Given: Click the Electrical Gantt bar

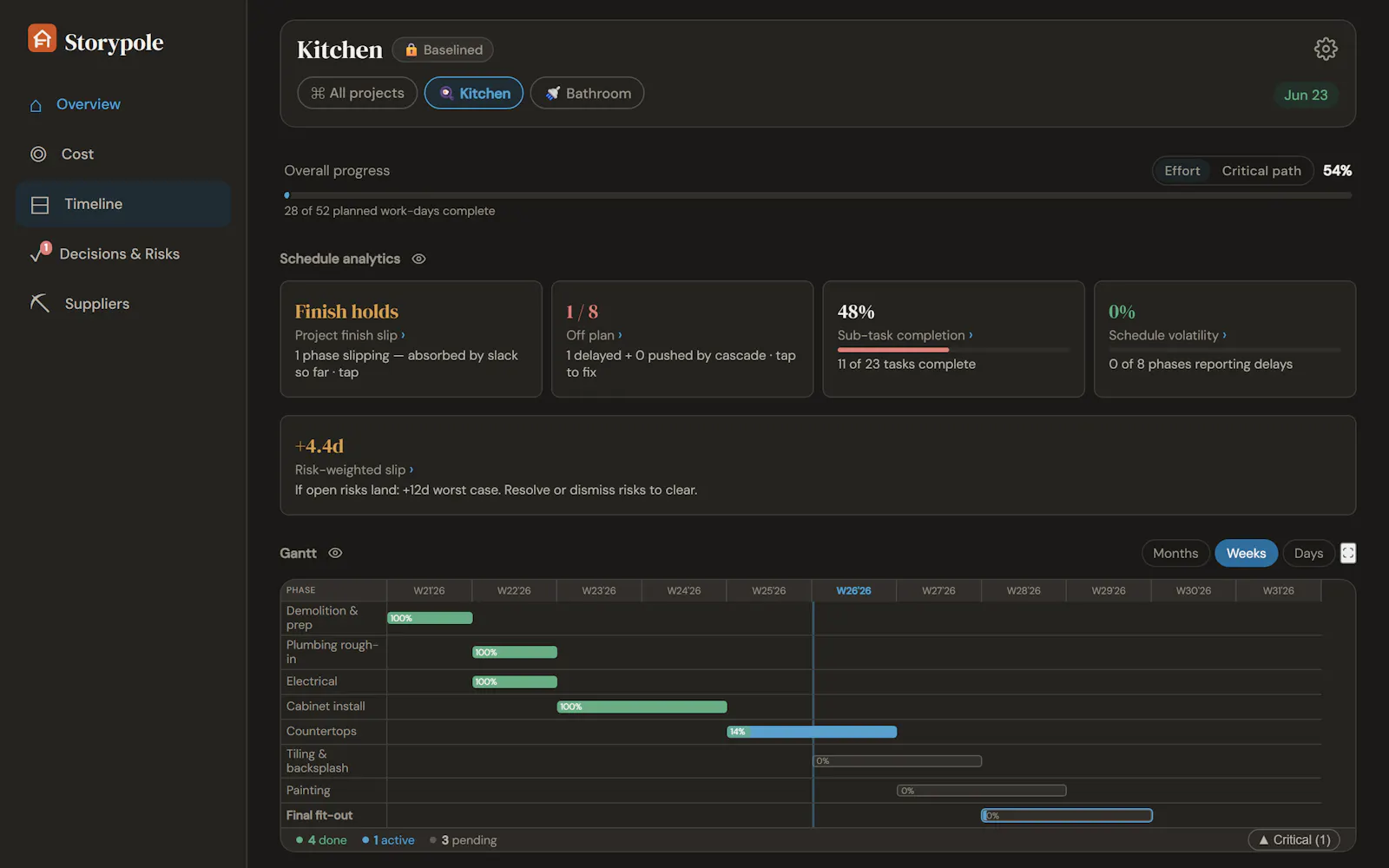Looking at the screenshot, I should click(x=515, y=681).
